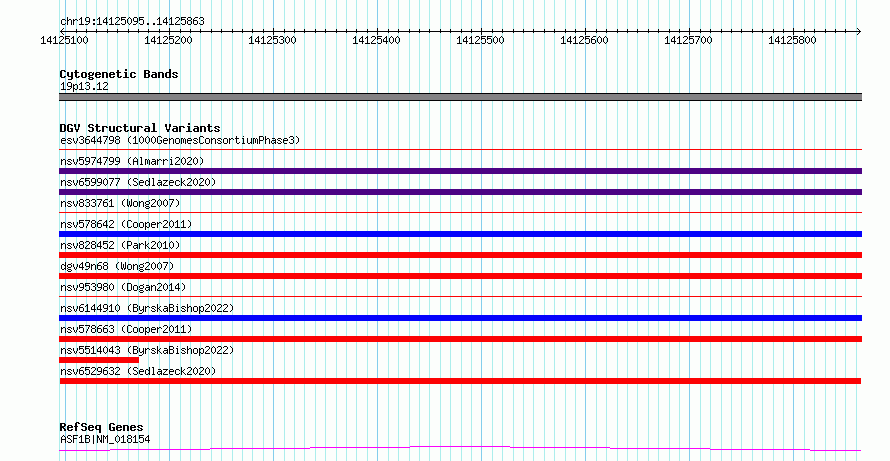The width and height of the screenshot is (890, 461).
Task: Open variant nsv833761 (Wong2007)
Action: coord(120,203)
